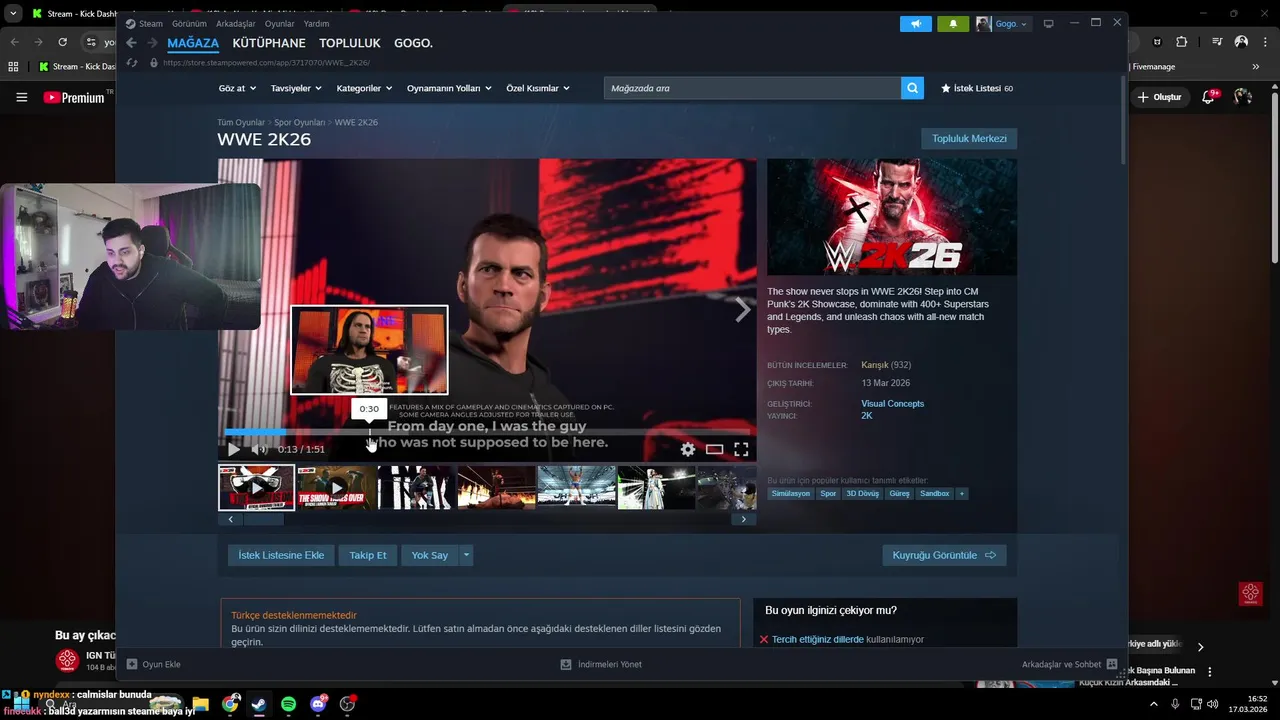Click the Takip Et button

(368, 555)
